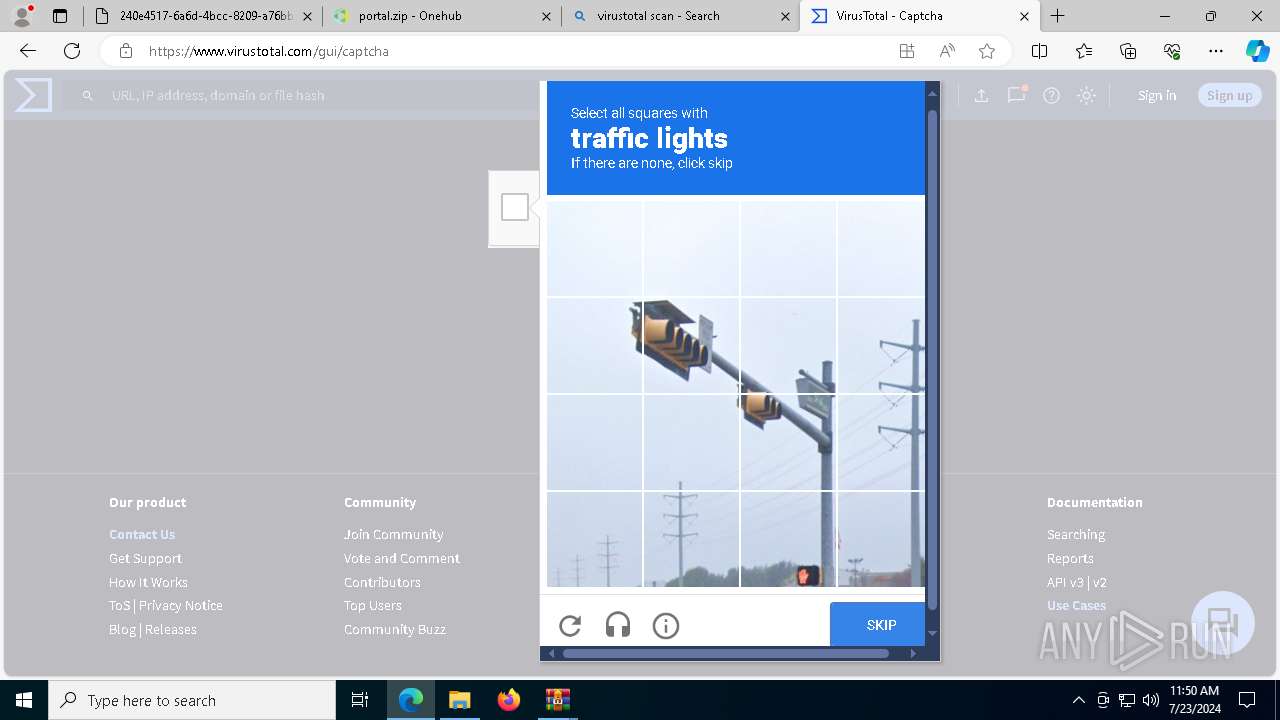Open Vote and Comment link
Image resolution: width=1280 pixels, height=720 pixels.
(402, 558)
